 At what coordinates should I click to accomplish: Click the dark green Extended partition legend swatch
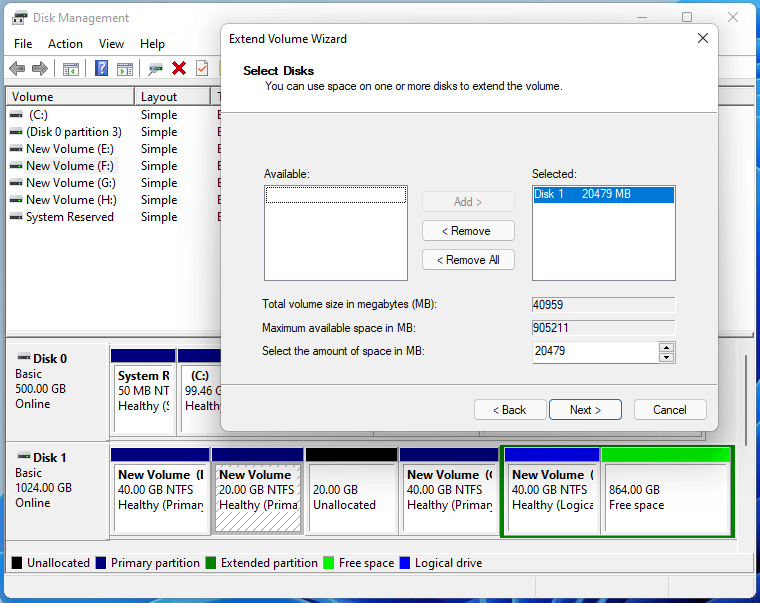click(x=211, y=563)
